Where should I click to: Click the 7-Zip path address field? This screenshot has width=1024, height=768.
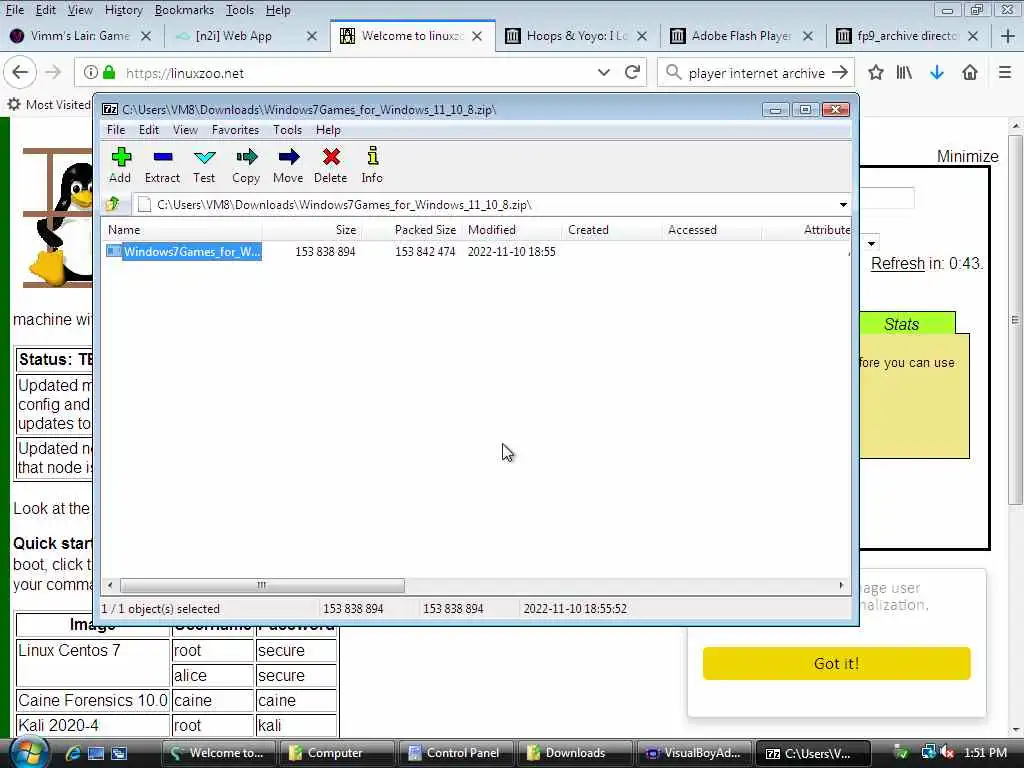(485, 205)
